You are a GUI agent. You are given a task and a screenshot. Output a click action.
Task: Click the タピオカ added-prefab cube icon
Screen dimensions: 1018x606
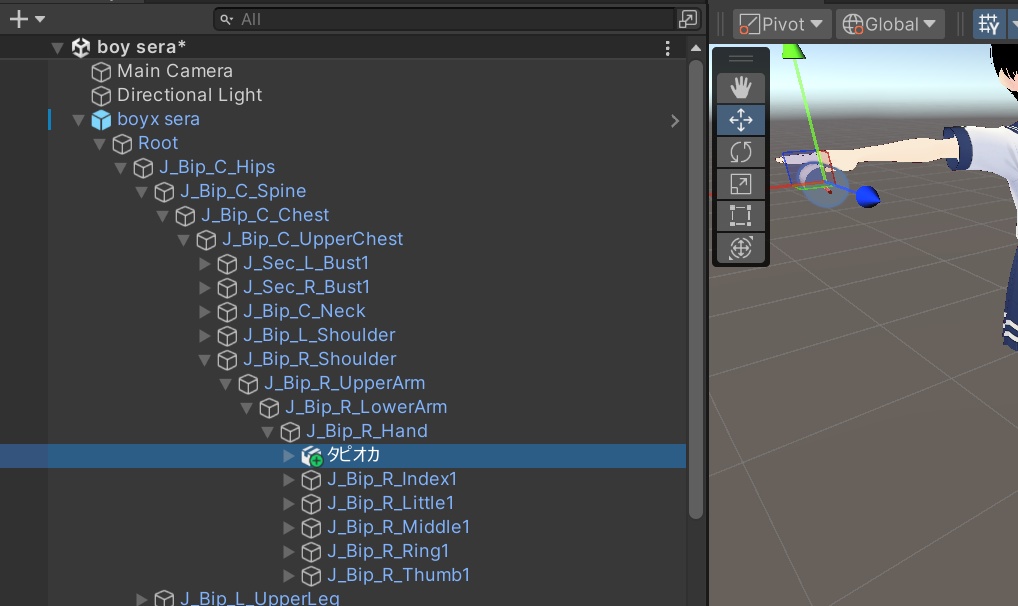[x=312, y=457]
